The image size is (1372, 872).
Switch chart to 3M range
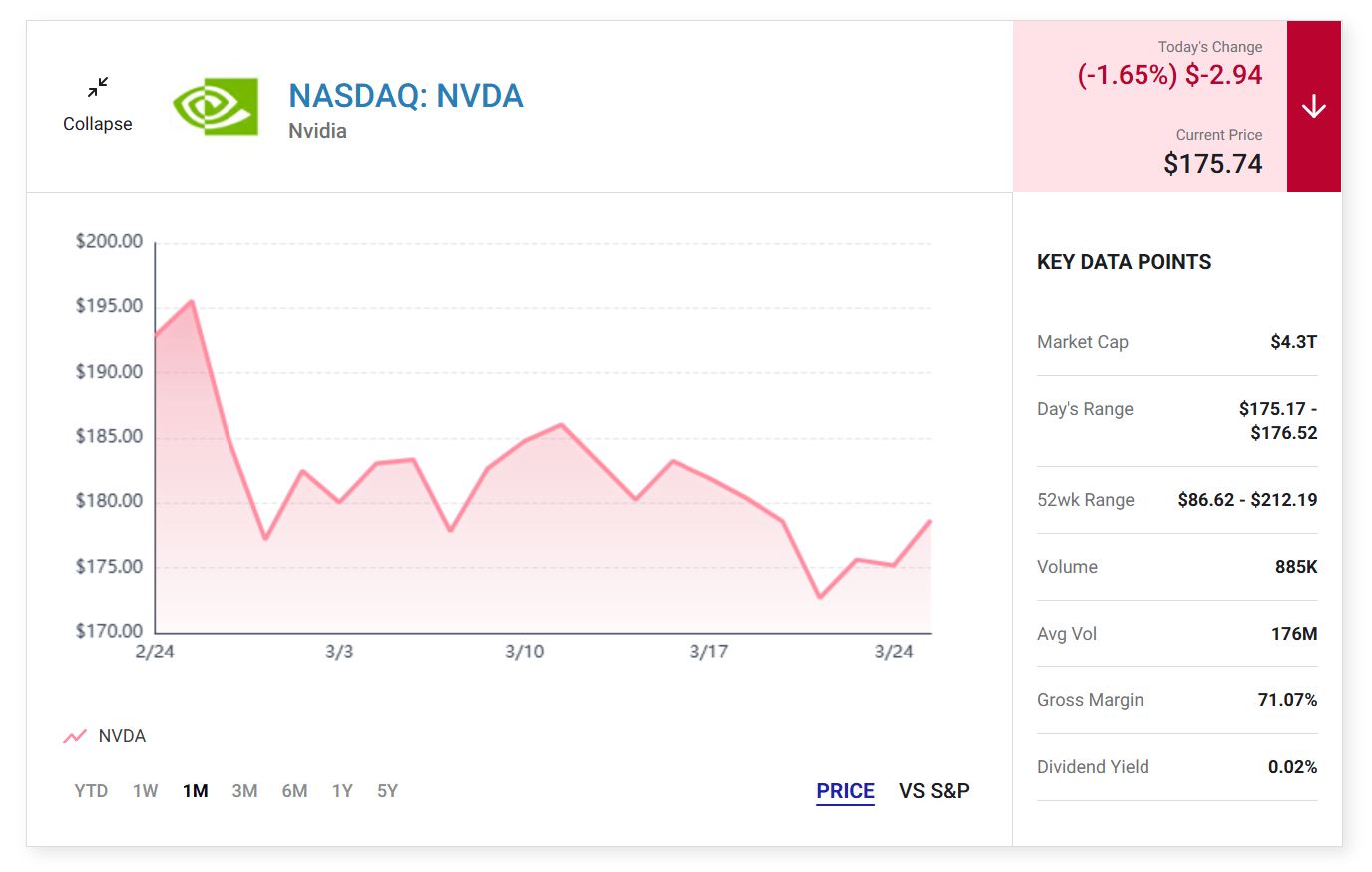pyautogui.click(x=244, y=791)
